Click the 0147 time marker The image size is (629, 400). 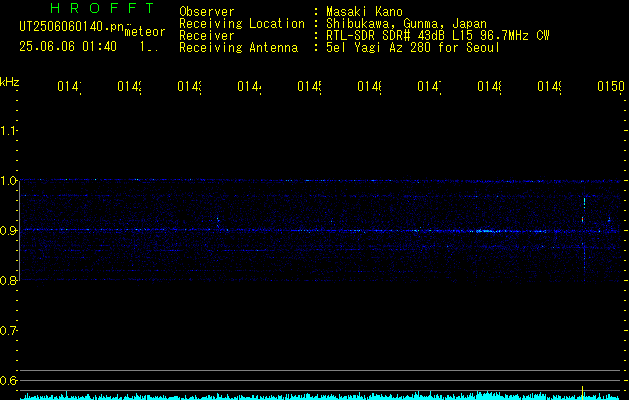coord(429,86)
